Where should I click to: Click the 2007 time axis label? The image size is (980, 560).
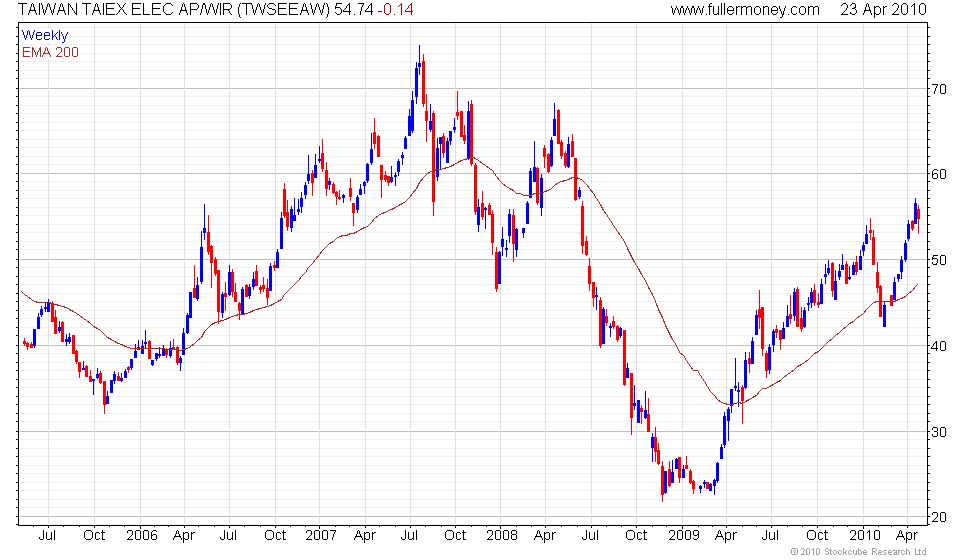tap(321, 536)
